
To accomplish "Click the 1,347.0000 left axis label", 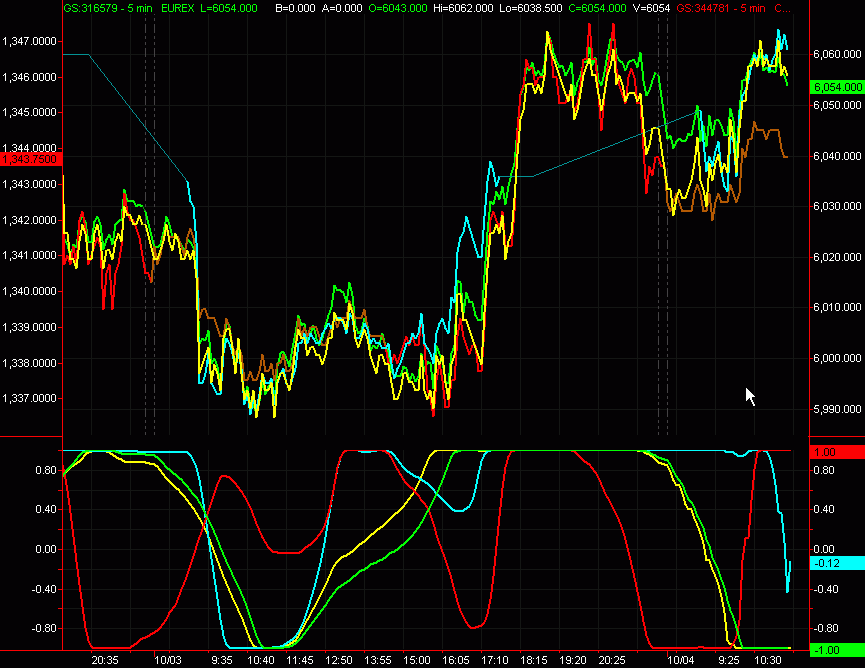I will [29, 41].
